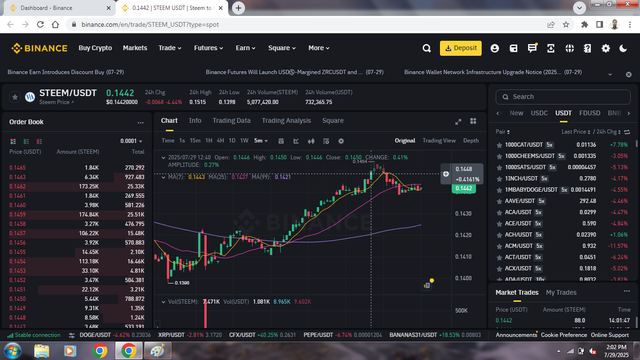Favorite STEEM/USDT with the star icon

(x=15, y=97)
